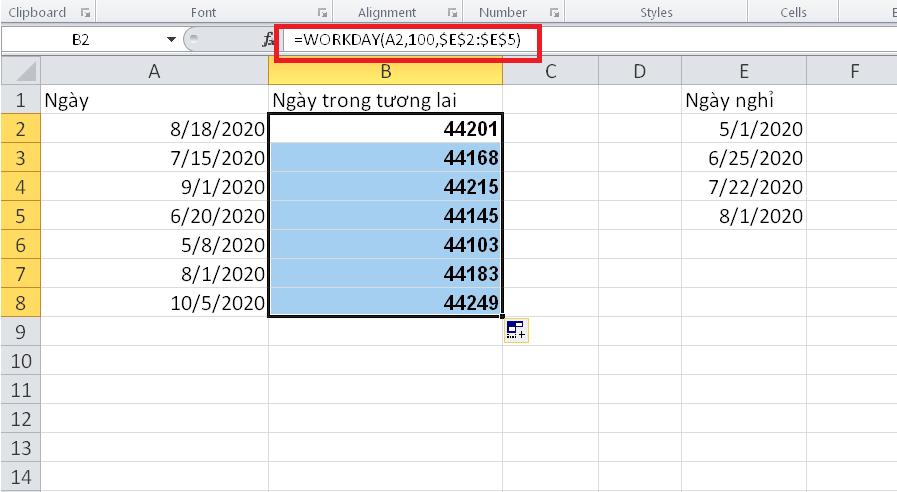Select row 2 header
The image size is (897, 492).
coord(21,129)
